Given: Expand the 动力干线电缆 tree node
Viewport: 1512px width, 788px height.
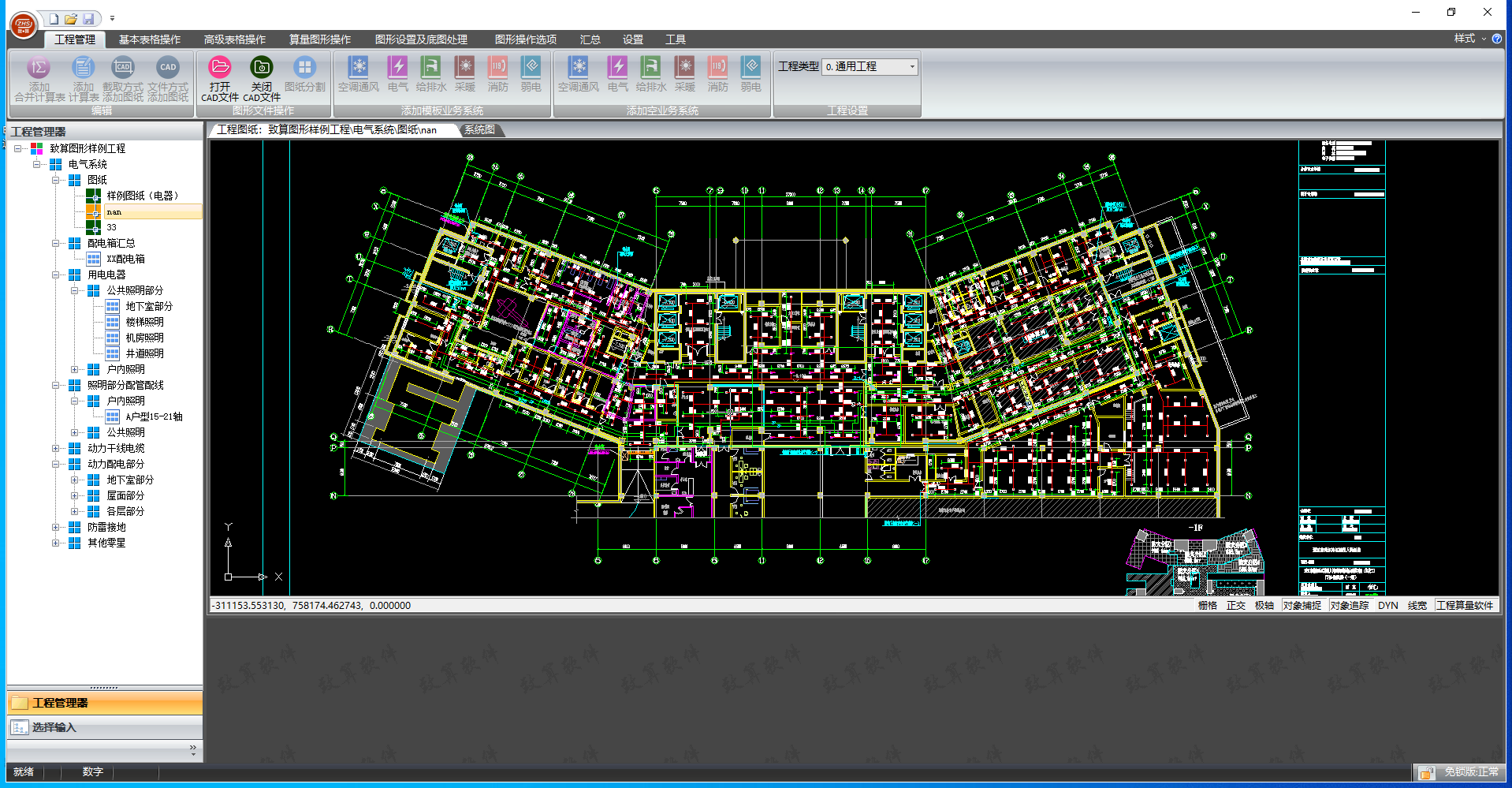Looking at the screenshot, I should pyautogui.click(x=56, y=448).
